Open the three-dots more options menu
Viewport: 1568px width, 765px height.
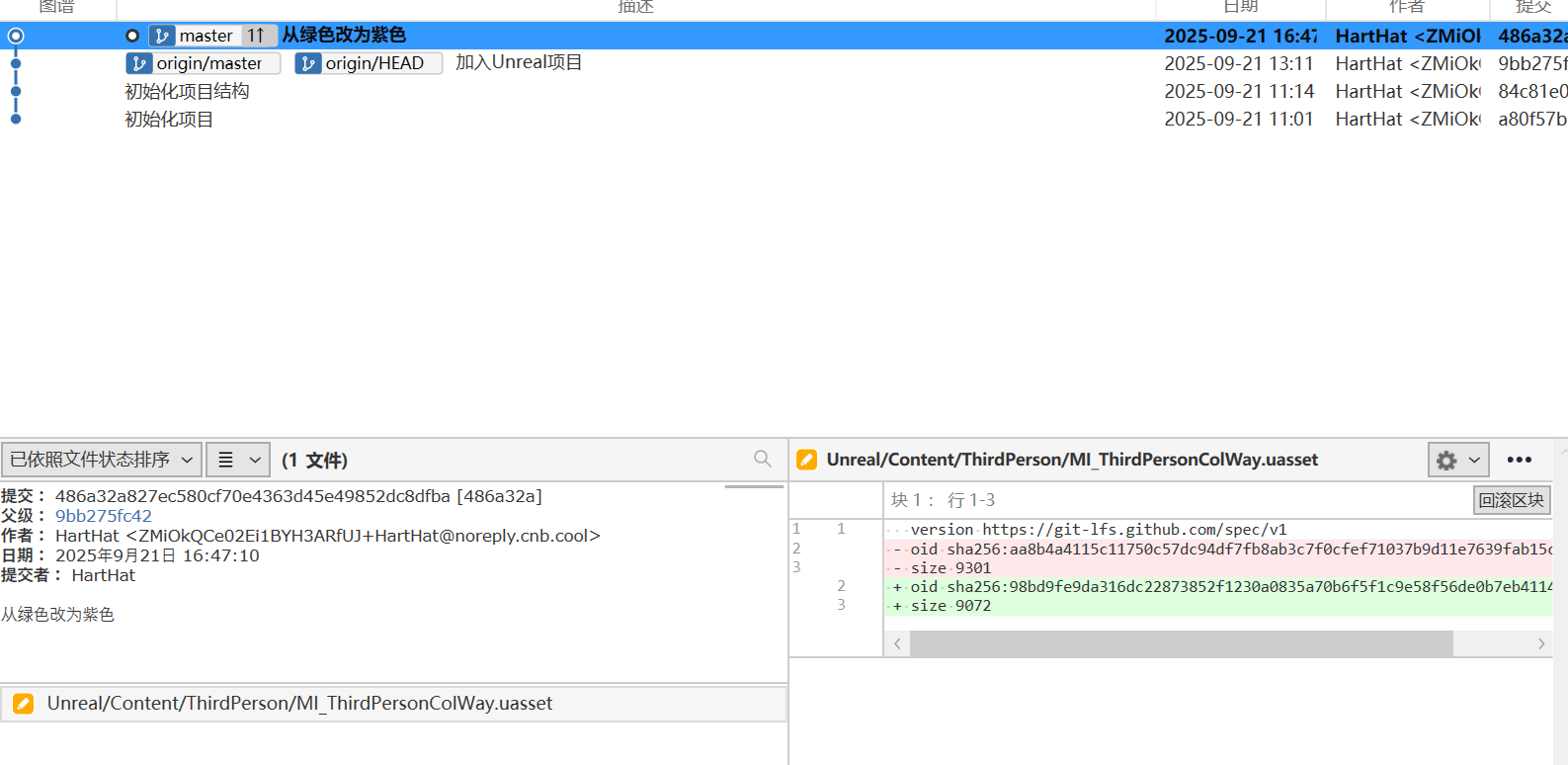coord(1519,460)
